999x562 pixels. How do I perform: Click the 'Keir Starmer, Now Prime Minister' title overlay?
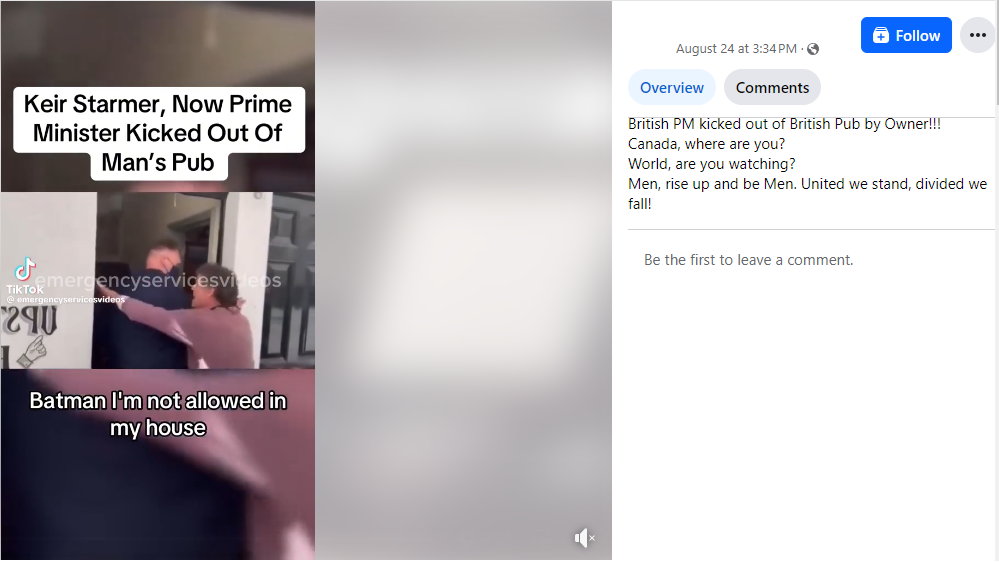point(159,133)
